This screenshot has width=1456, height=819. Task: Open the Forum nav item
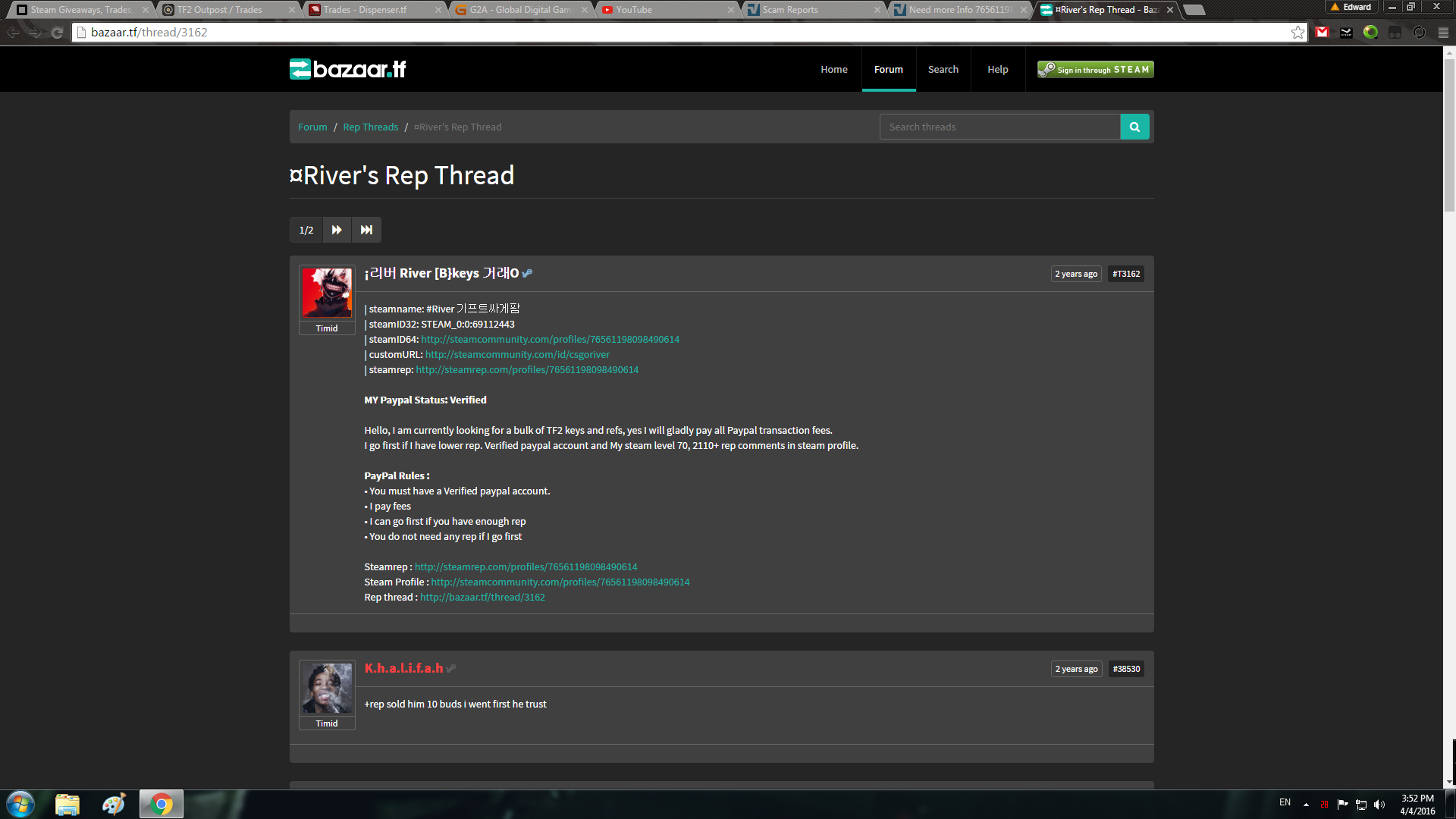pos(888,69)
